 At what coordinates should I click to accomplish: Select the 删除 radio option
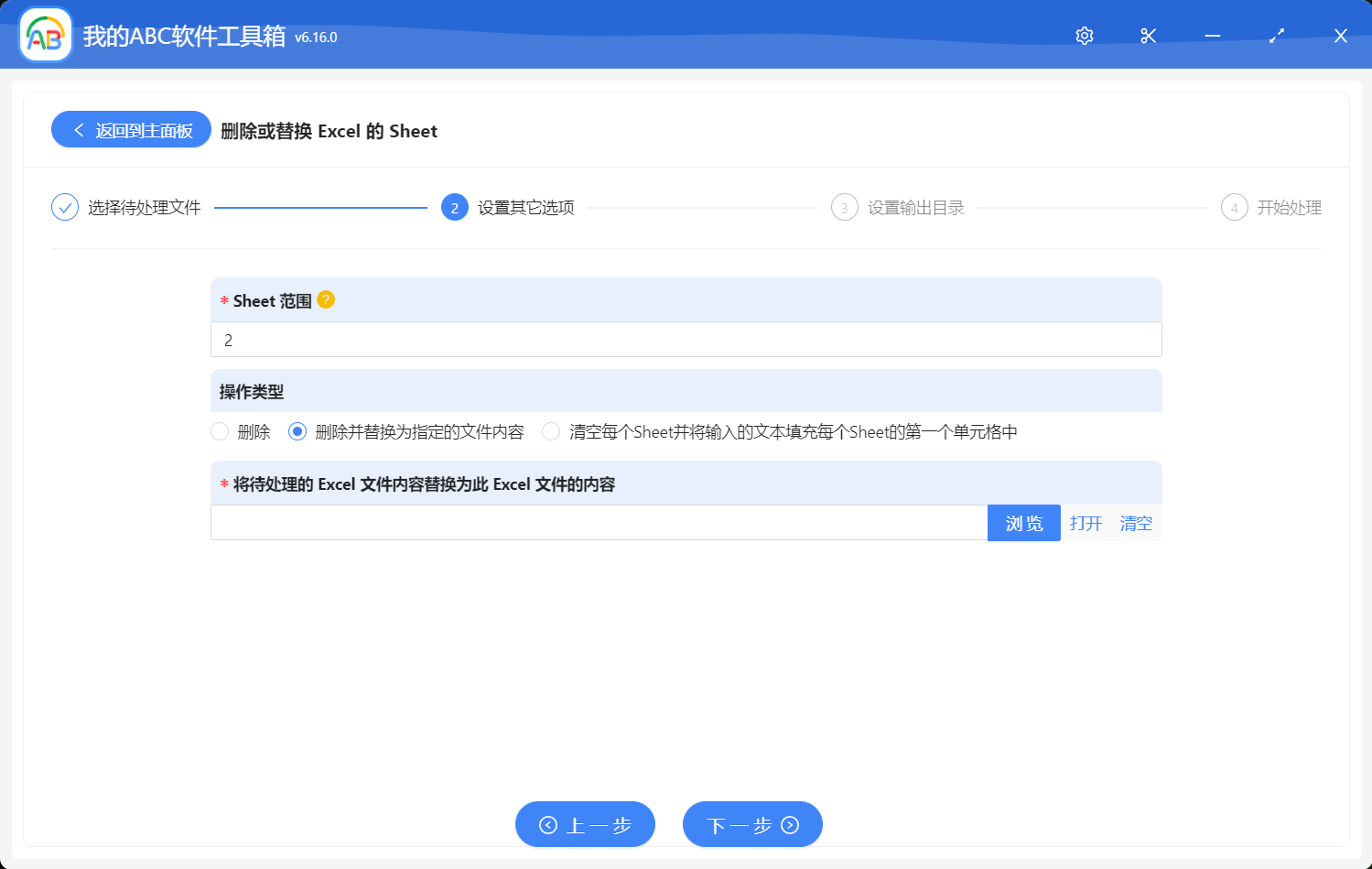click(x=220, y=430)
